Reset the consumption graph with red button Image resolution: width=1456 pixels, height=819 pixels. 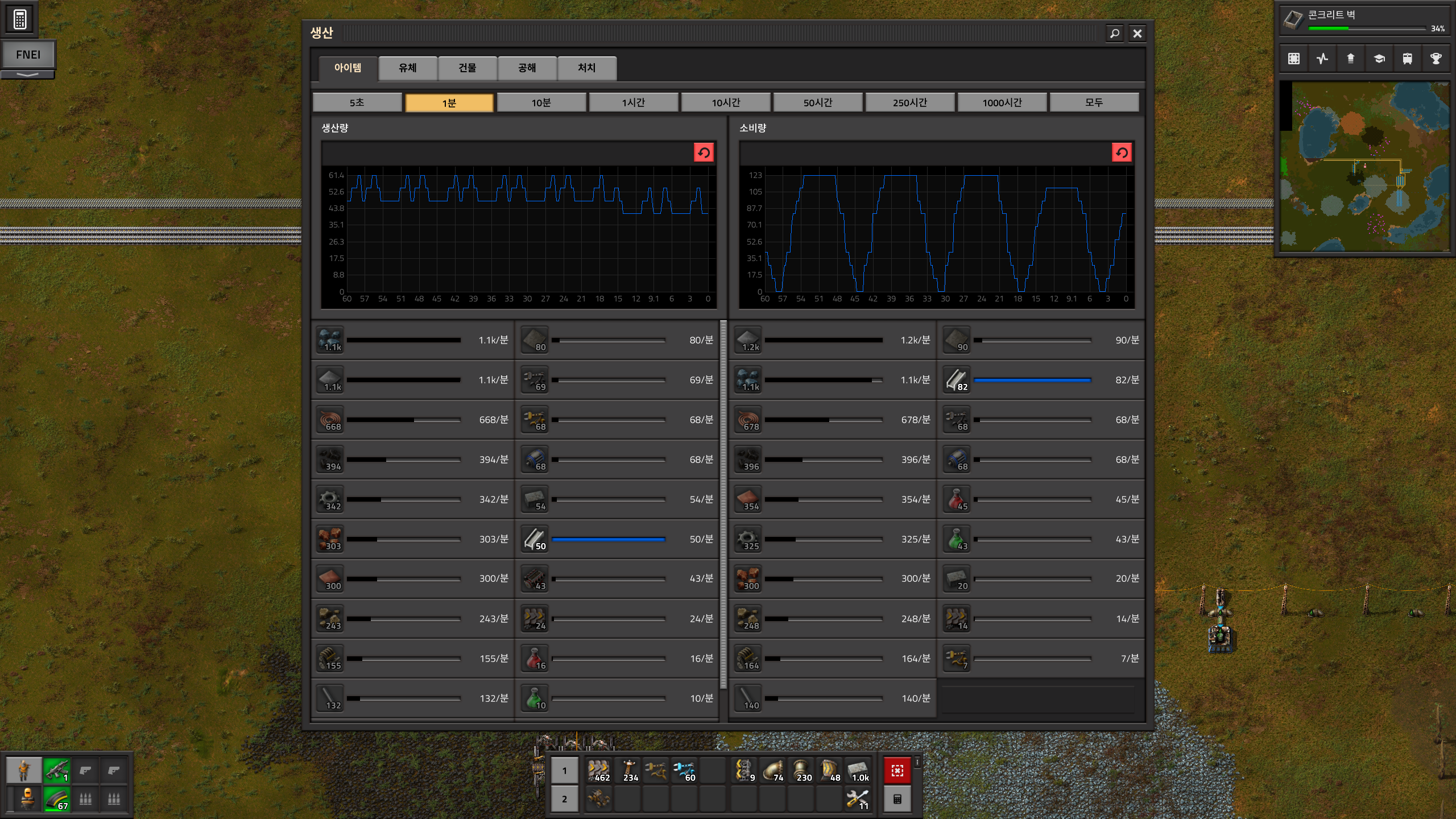(1122, 152)
